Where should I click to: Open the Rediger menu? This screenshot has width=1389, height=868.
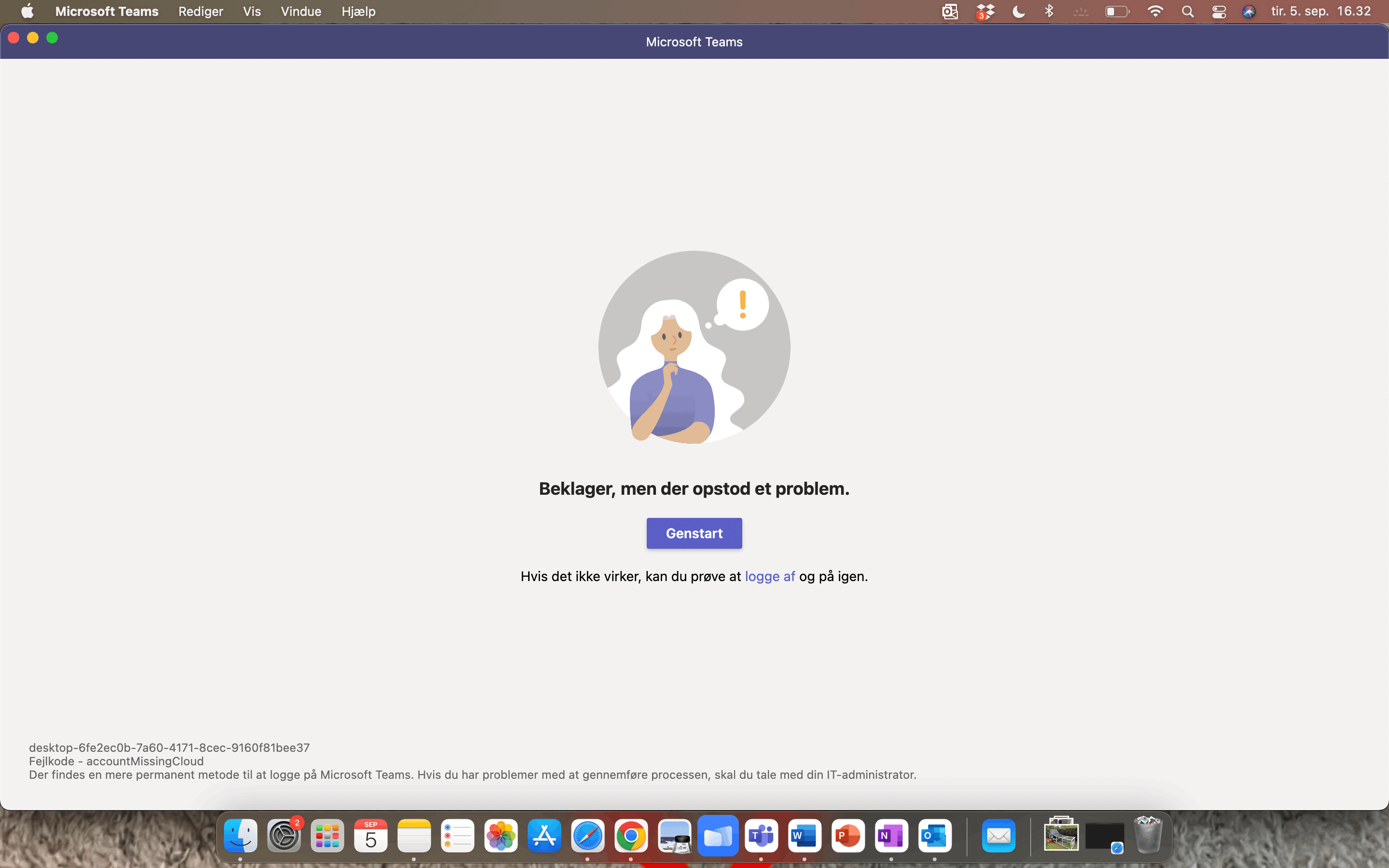point(200,12)
